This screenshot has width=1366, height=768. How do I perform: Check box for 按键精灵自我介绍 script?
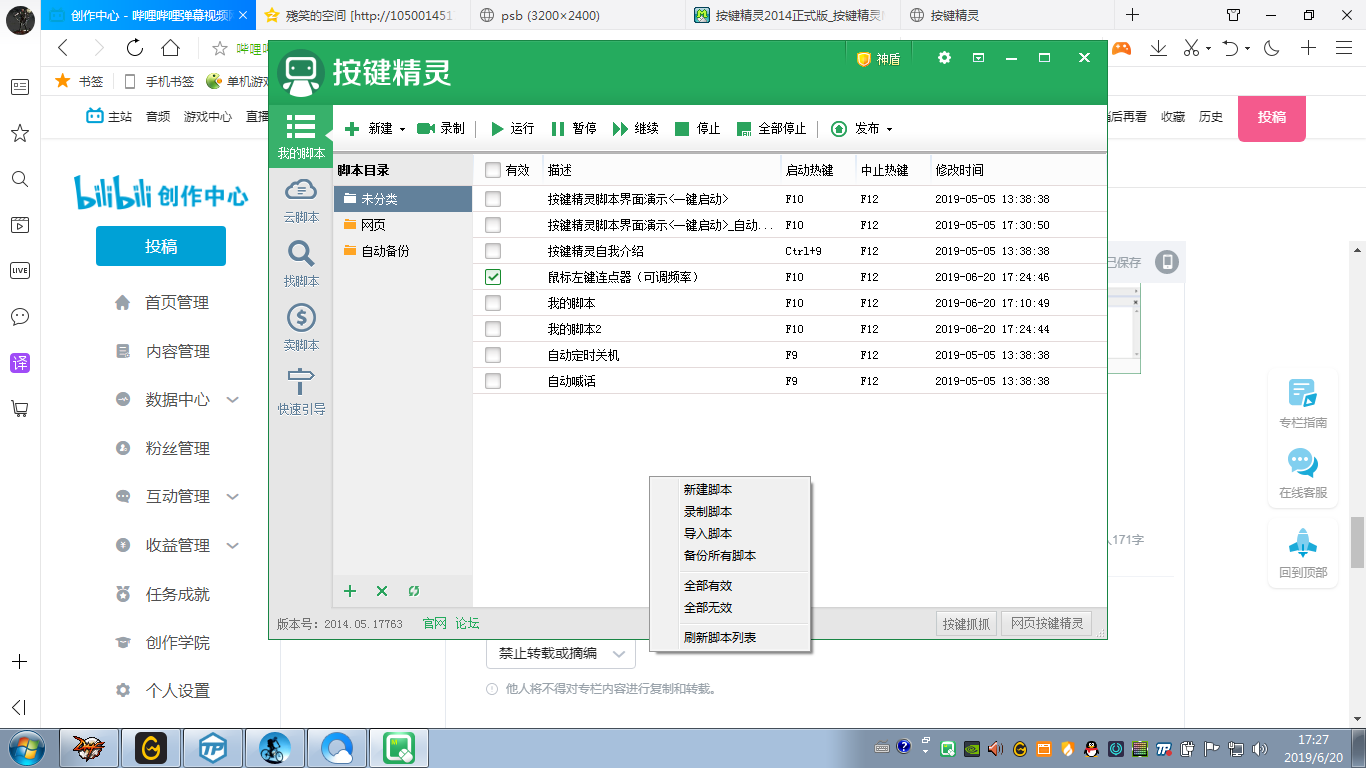coord(493,251)
